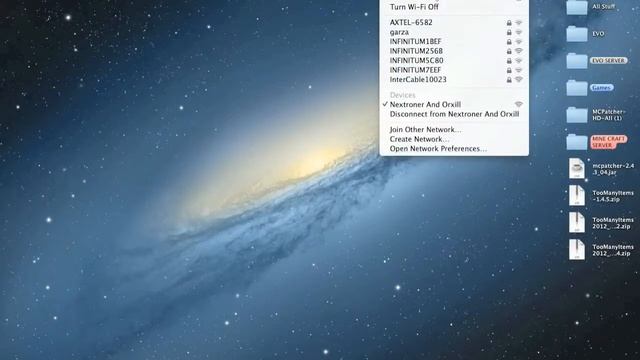640x360 pixels.
Task: Click the lock icon beside INFINITUM5C80
Action: click(x=509, y=61)
